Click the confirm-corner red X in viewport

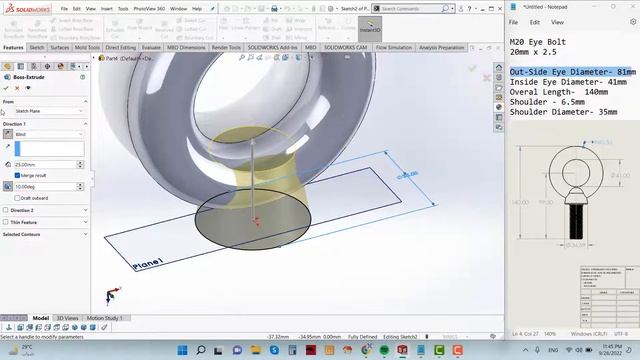pyautogui.click(x=486, y=78)
